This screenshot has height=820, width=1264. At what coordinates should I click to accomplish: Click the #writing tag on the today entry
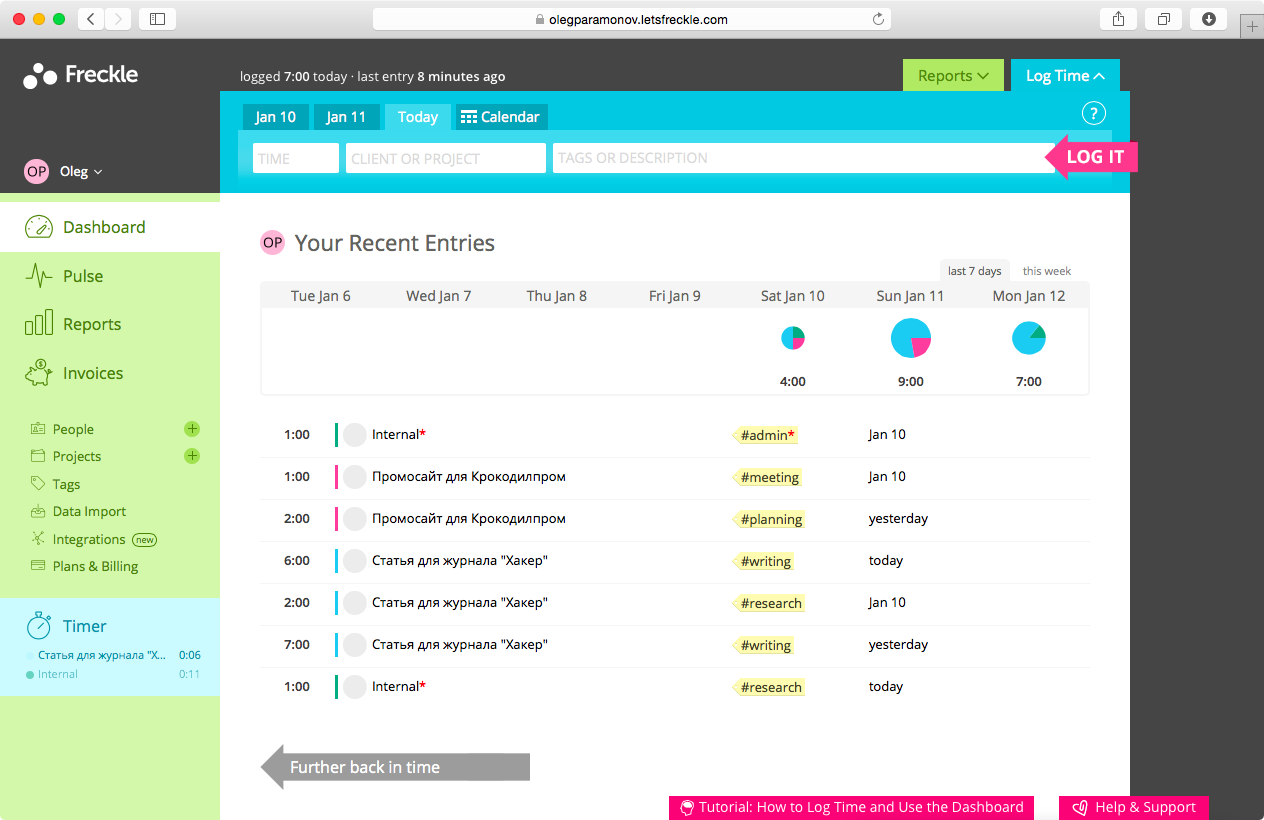765,561
